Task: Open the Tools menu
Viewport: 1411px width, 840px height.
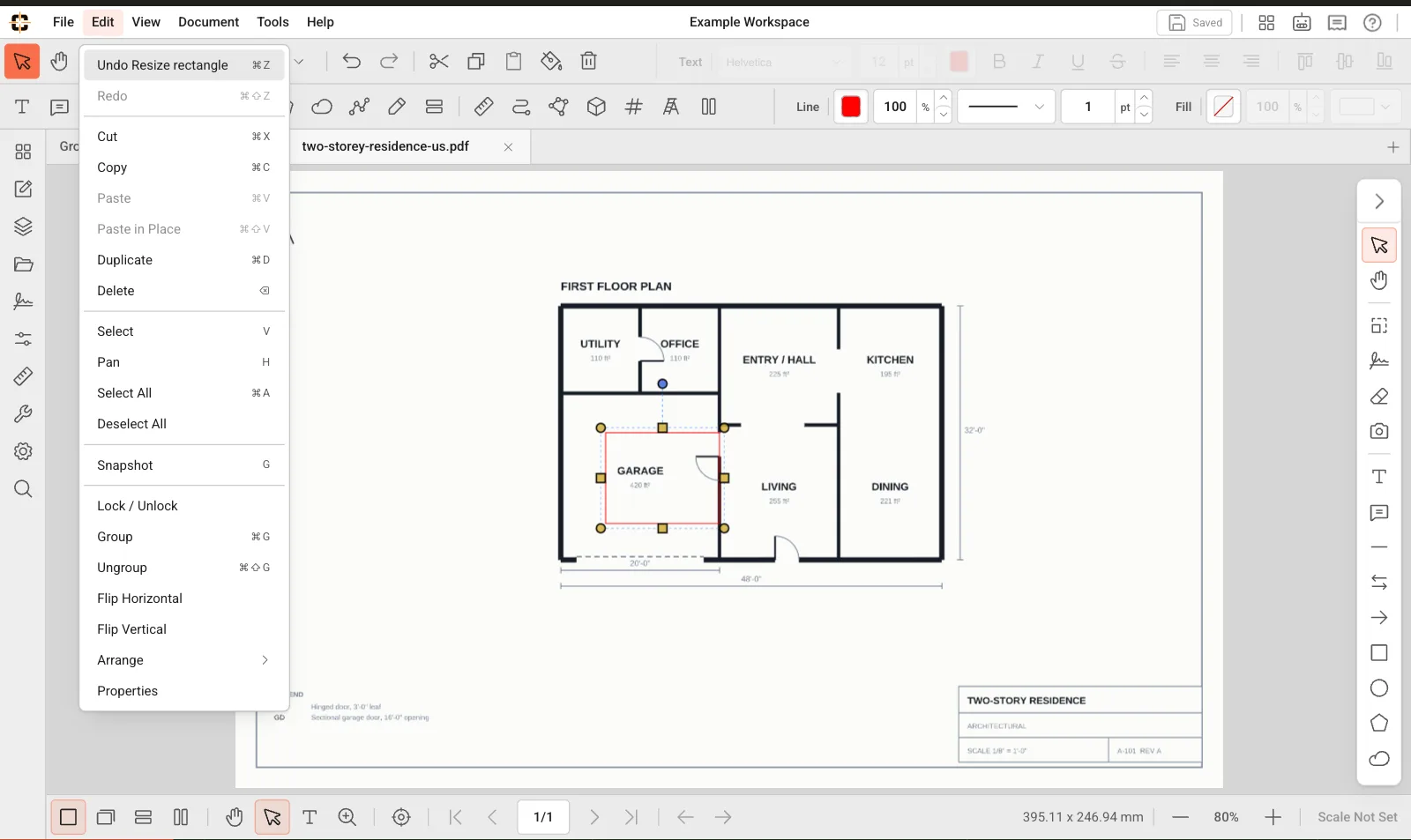Action: point(272,22)
